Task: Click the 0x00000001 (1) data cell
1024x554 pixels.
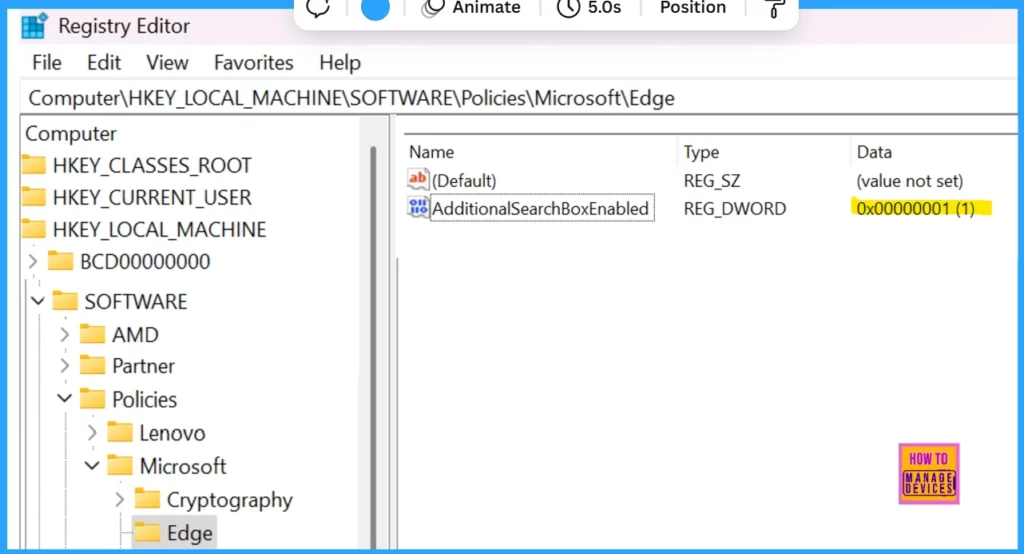Action: (x=916, y=208)
